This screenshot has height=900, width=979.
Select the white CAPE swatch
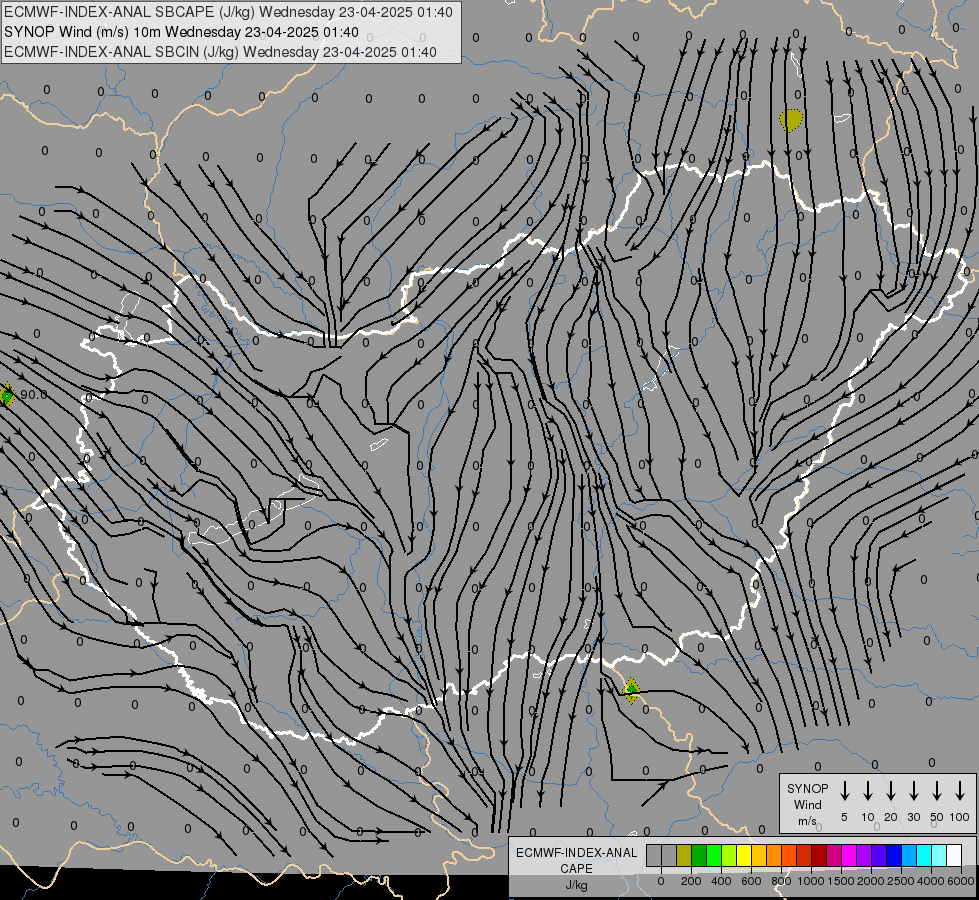pyautogui.click(x=955, y=855)
